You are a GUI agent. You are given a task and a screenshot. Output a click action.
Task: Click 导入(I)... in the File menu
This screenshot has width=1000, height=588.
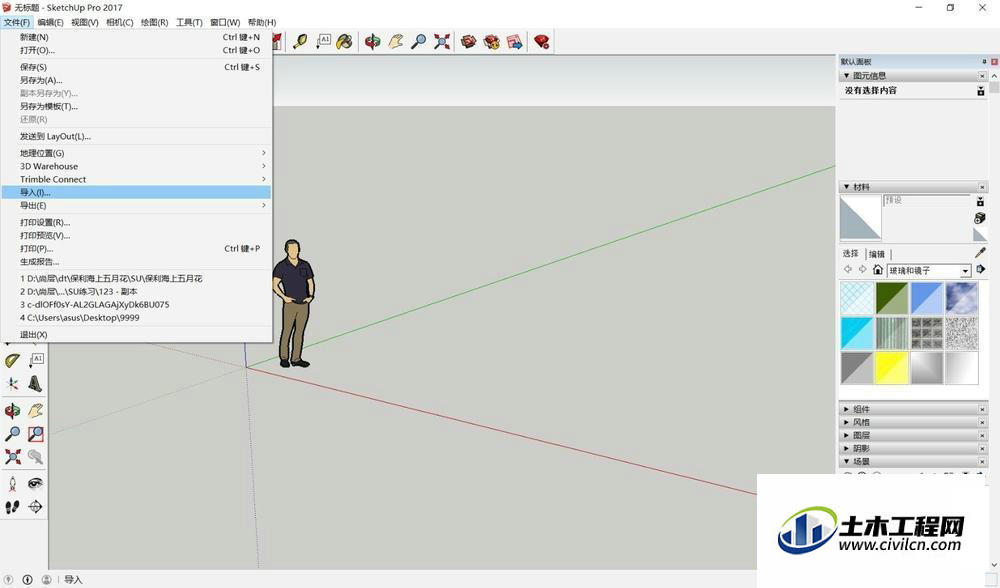(136, 192)
